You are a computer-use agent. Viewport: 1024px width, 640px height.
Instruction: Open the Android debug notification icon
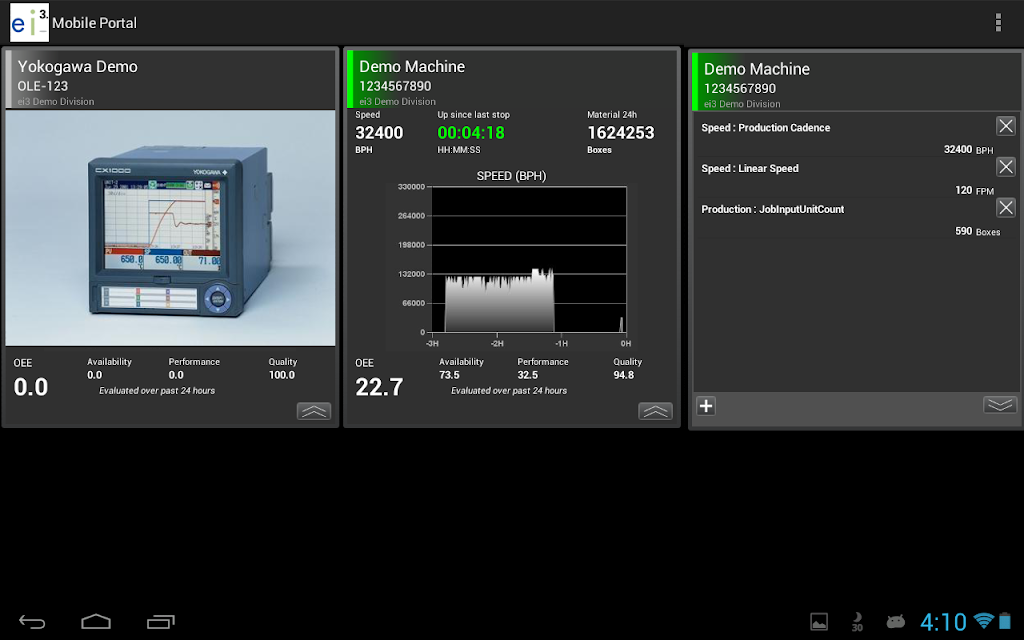pyautogui.click(x=895, y=622)
